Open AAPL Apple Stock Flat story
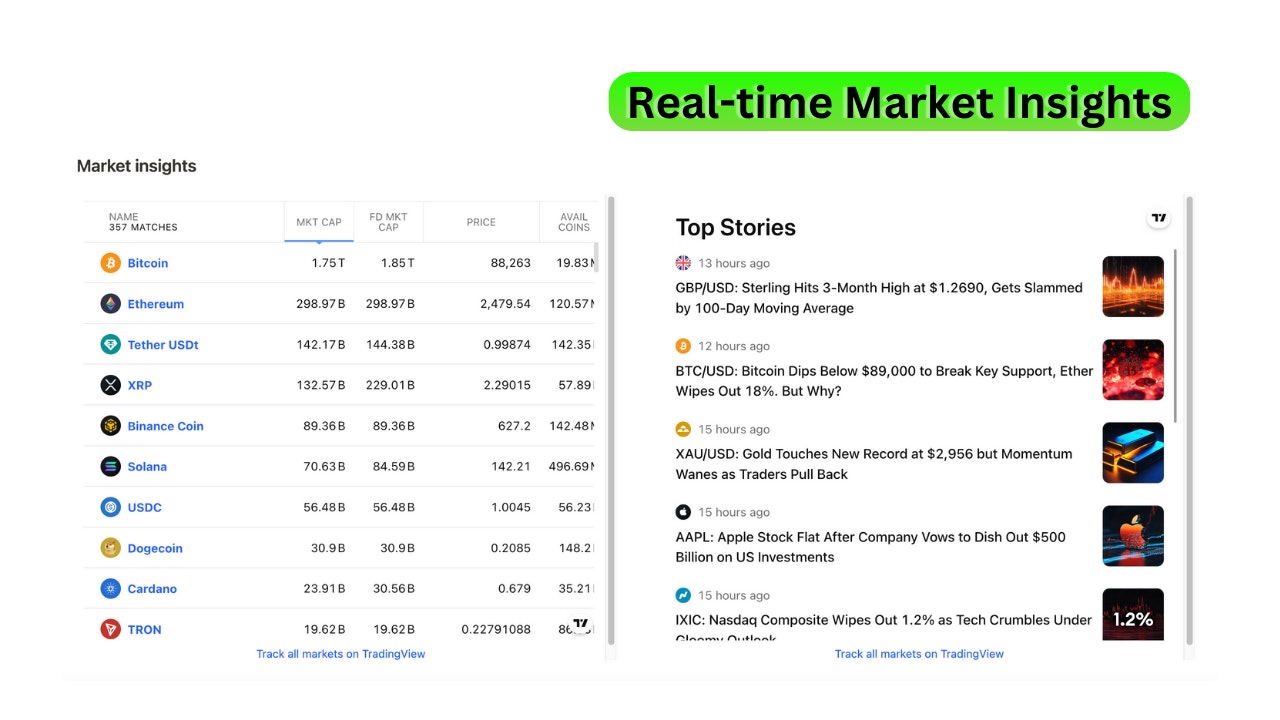The height and width of the screenshot is (720, 1280). [x=871, y=547]
